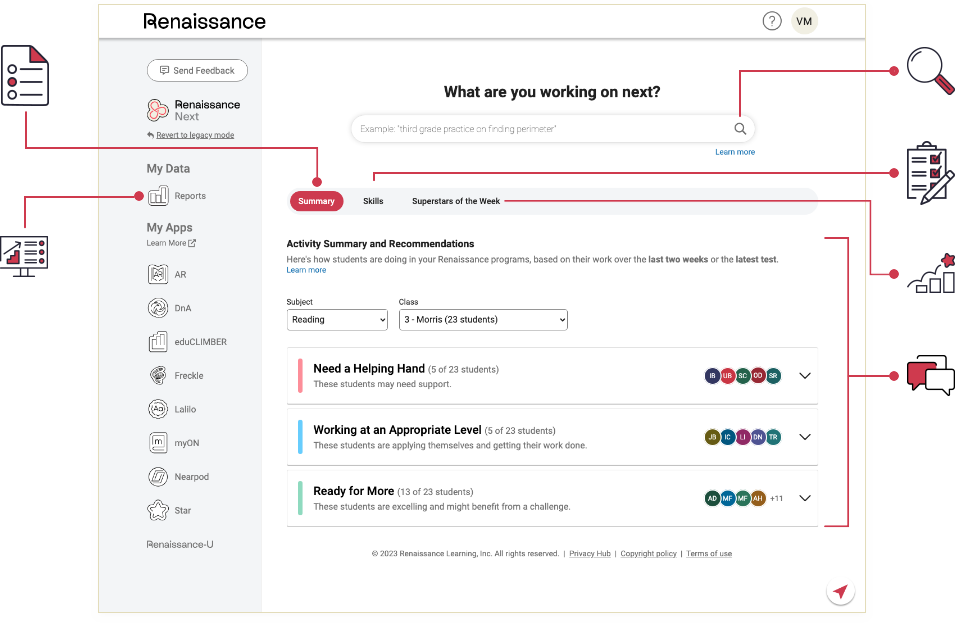Click the Need a Helping Hand heading

(369, 368)
